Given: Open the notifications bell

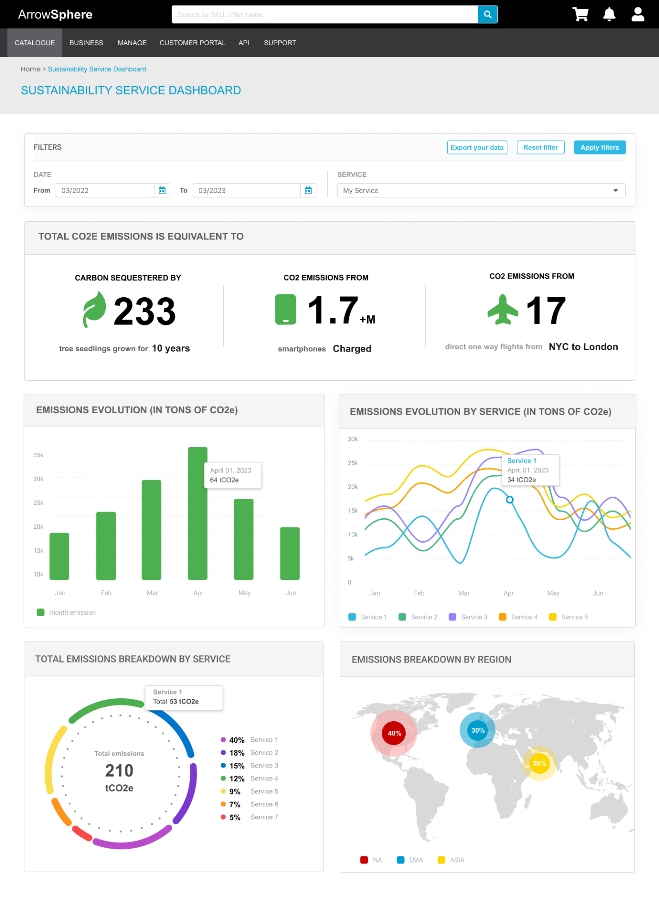Looking at the screenshot, I should click(x=609, y=14).
